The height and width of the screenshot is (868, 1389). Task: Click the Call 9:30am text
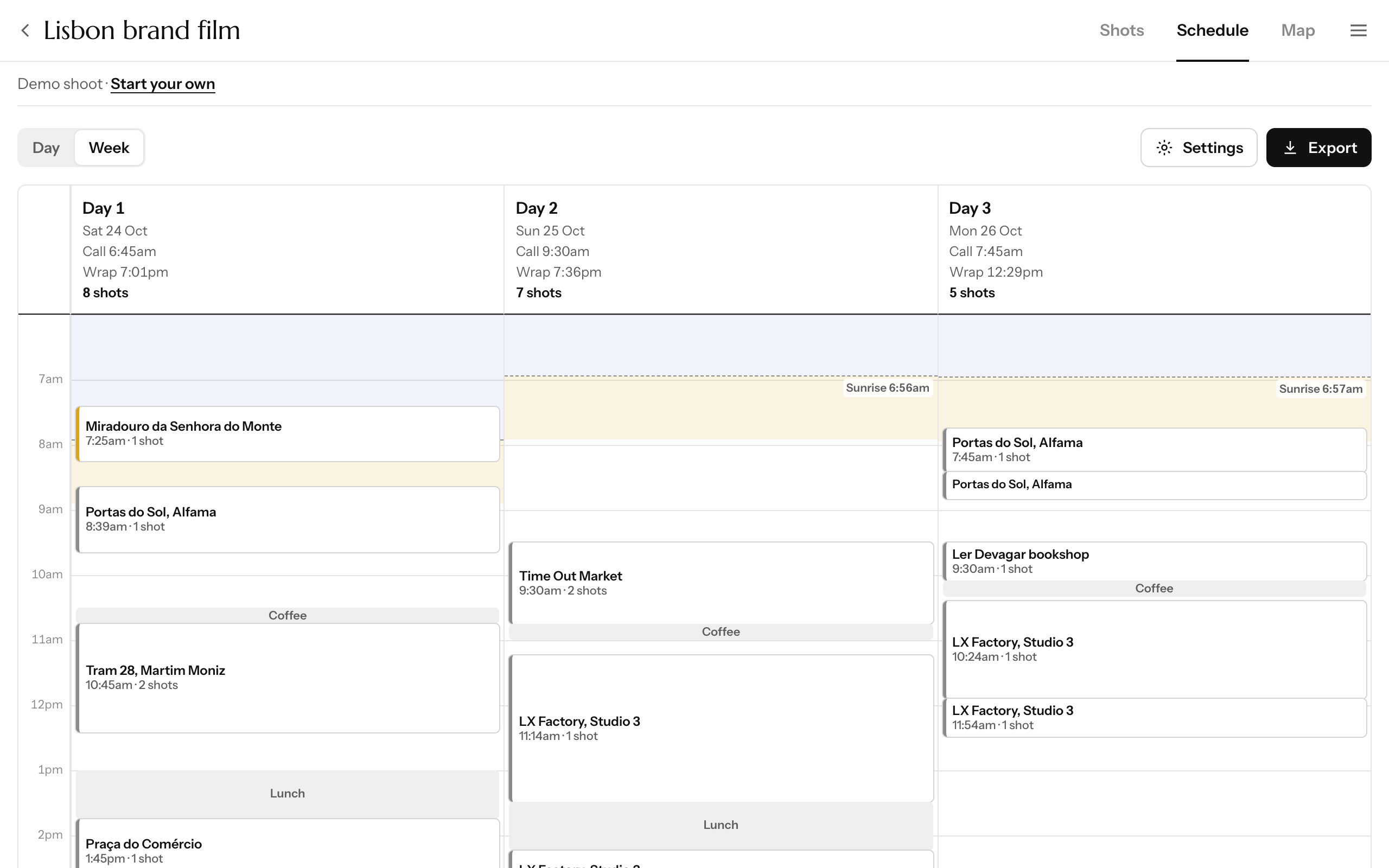(x=553, y=251)
